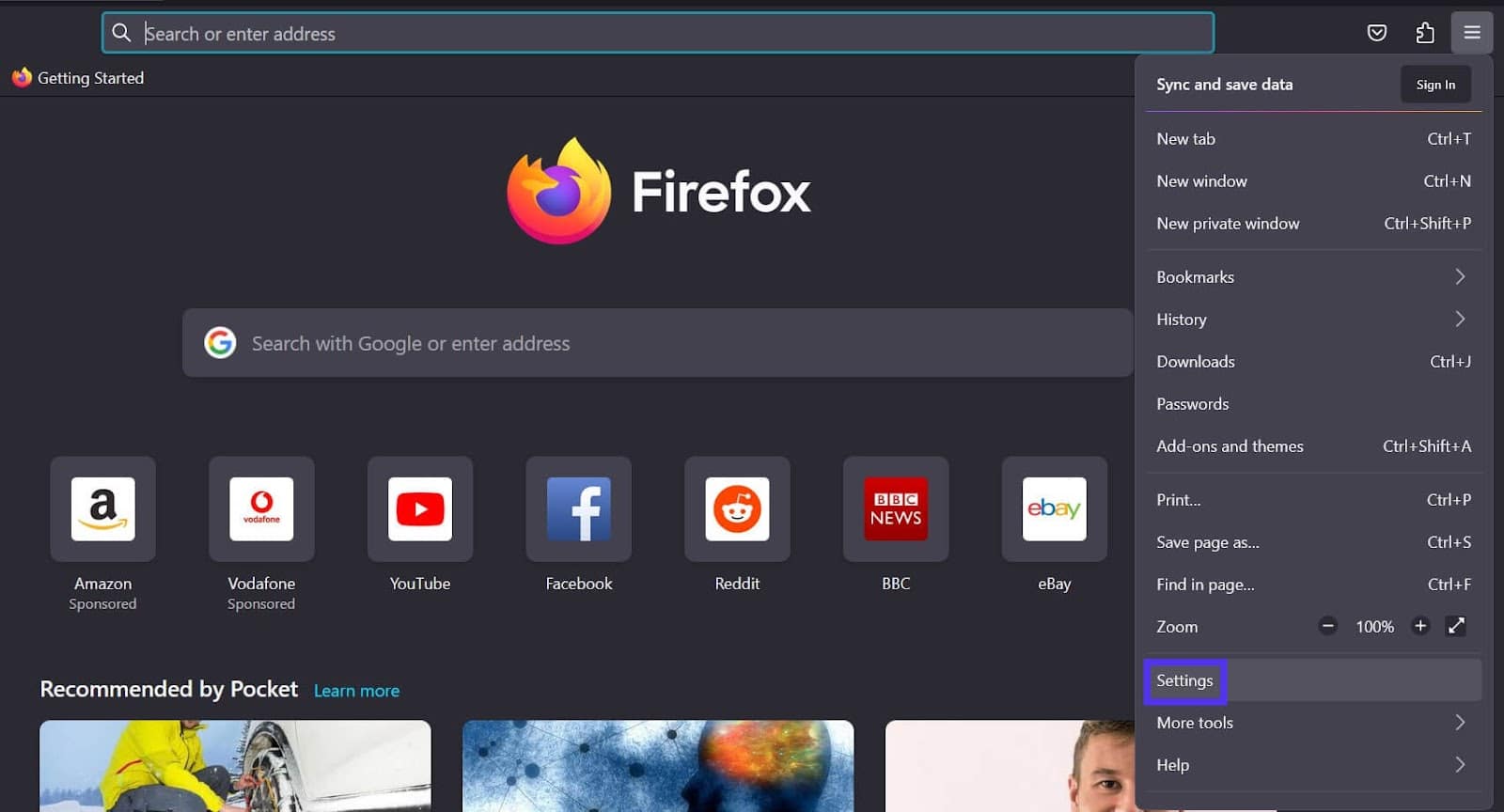Open the Reddit shortcut tile
This screenshot has width=1504, height=812.
[737, 508]
